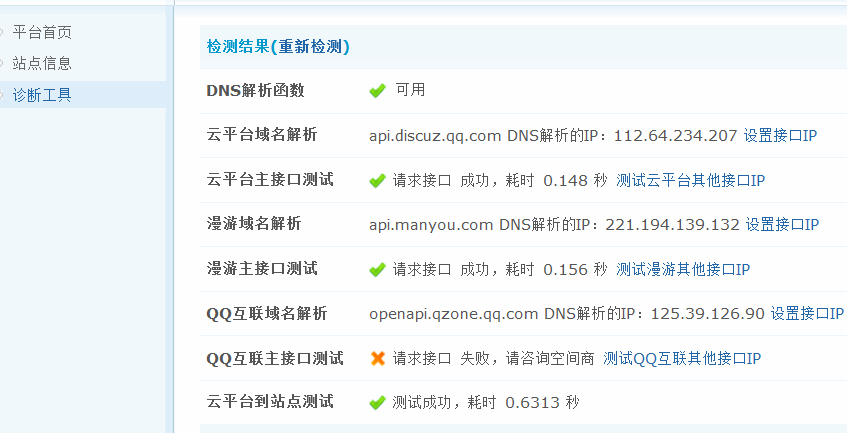Open 设置接口IP for api.discuz.qq.com
The width and height of the screenshot is (847, 433).
[x=780, y=135]
